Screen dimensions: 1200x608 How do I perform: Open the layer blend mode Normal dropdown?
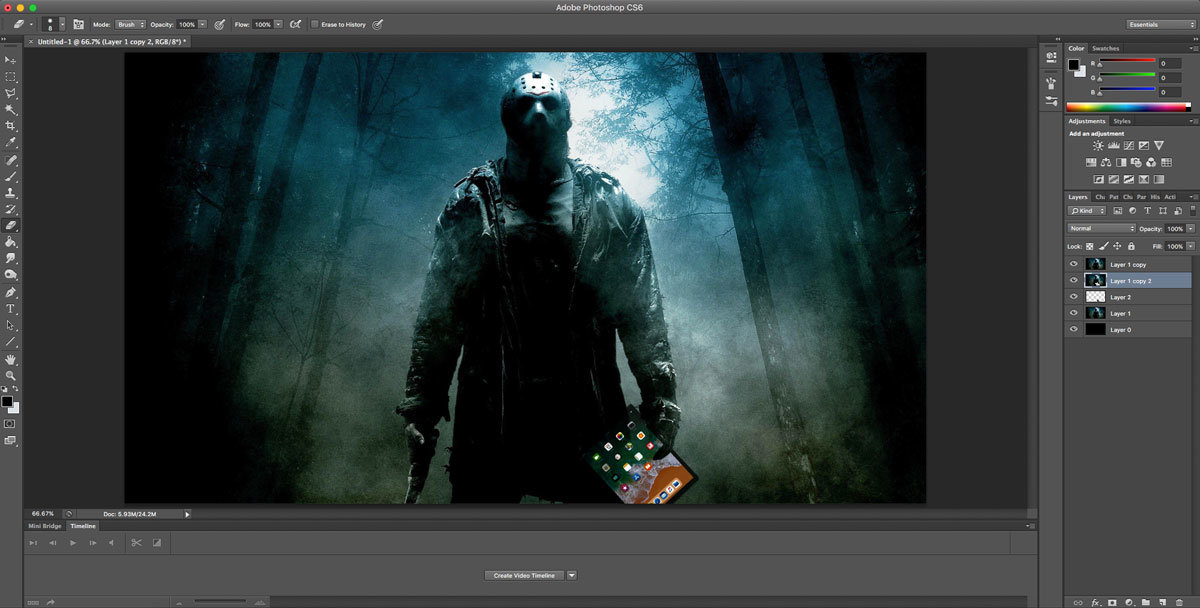coord(1101,229)
